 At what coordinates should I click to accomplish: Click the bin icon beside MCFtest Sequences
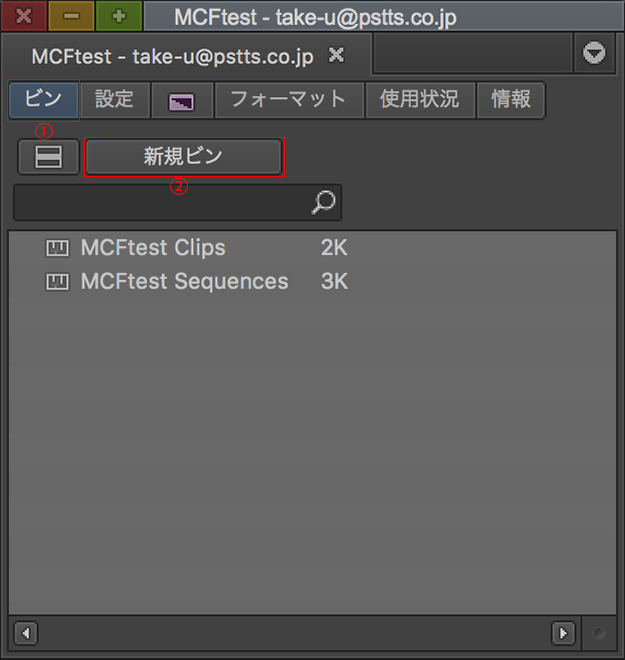tap(58, 282)
